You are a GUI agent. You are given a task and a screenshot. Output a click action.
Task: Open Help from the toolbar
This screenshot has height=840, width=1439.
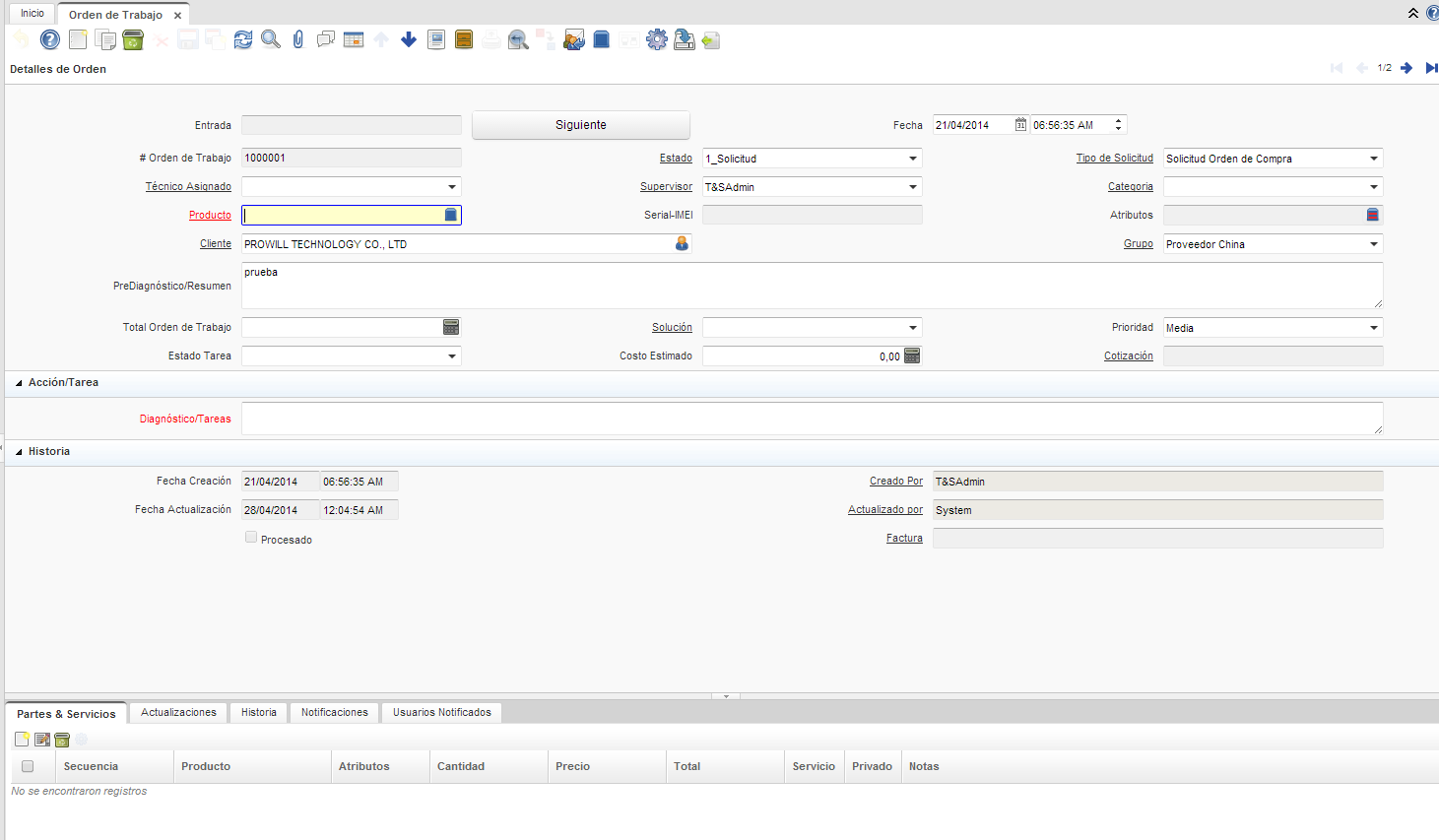[x=50, y=39]
